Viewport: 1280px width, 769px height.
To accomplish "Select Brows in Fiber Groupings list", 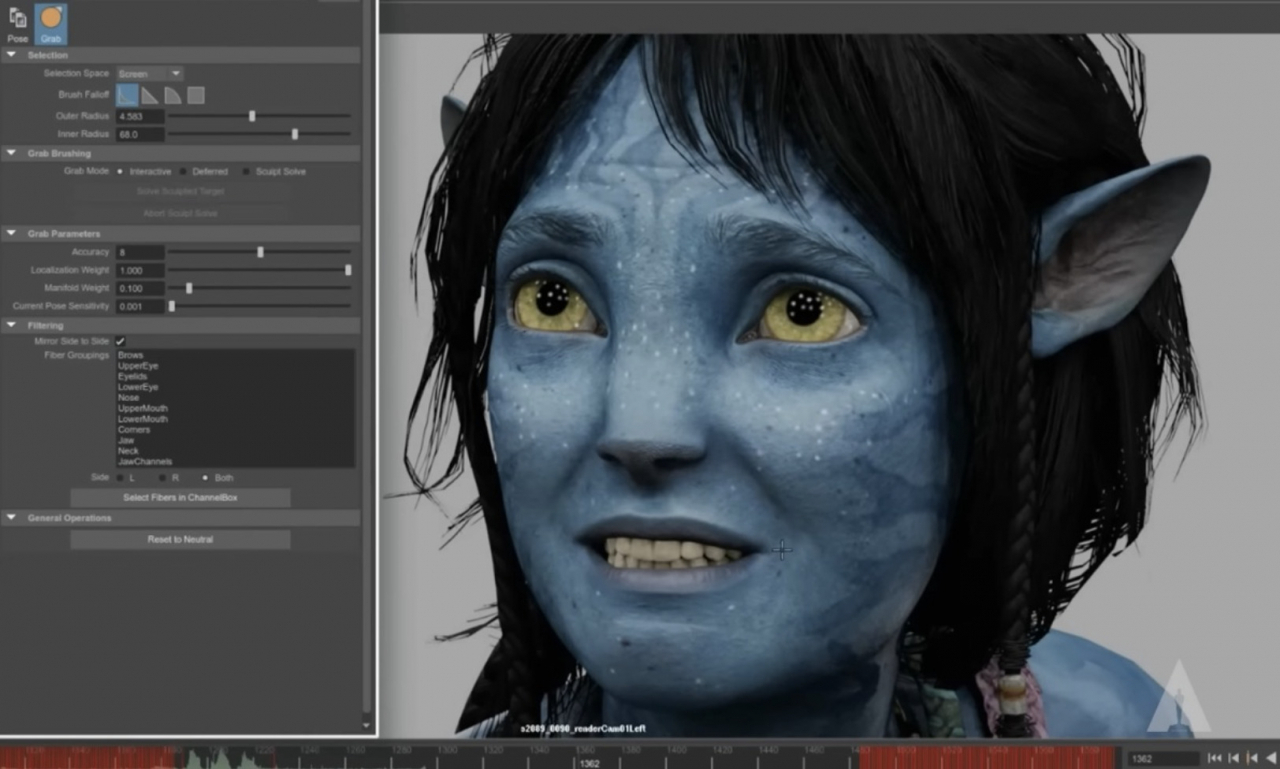I will coord(131,355).
